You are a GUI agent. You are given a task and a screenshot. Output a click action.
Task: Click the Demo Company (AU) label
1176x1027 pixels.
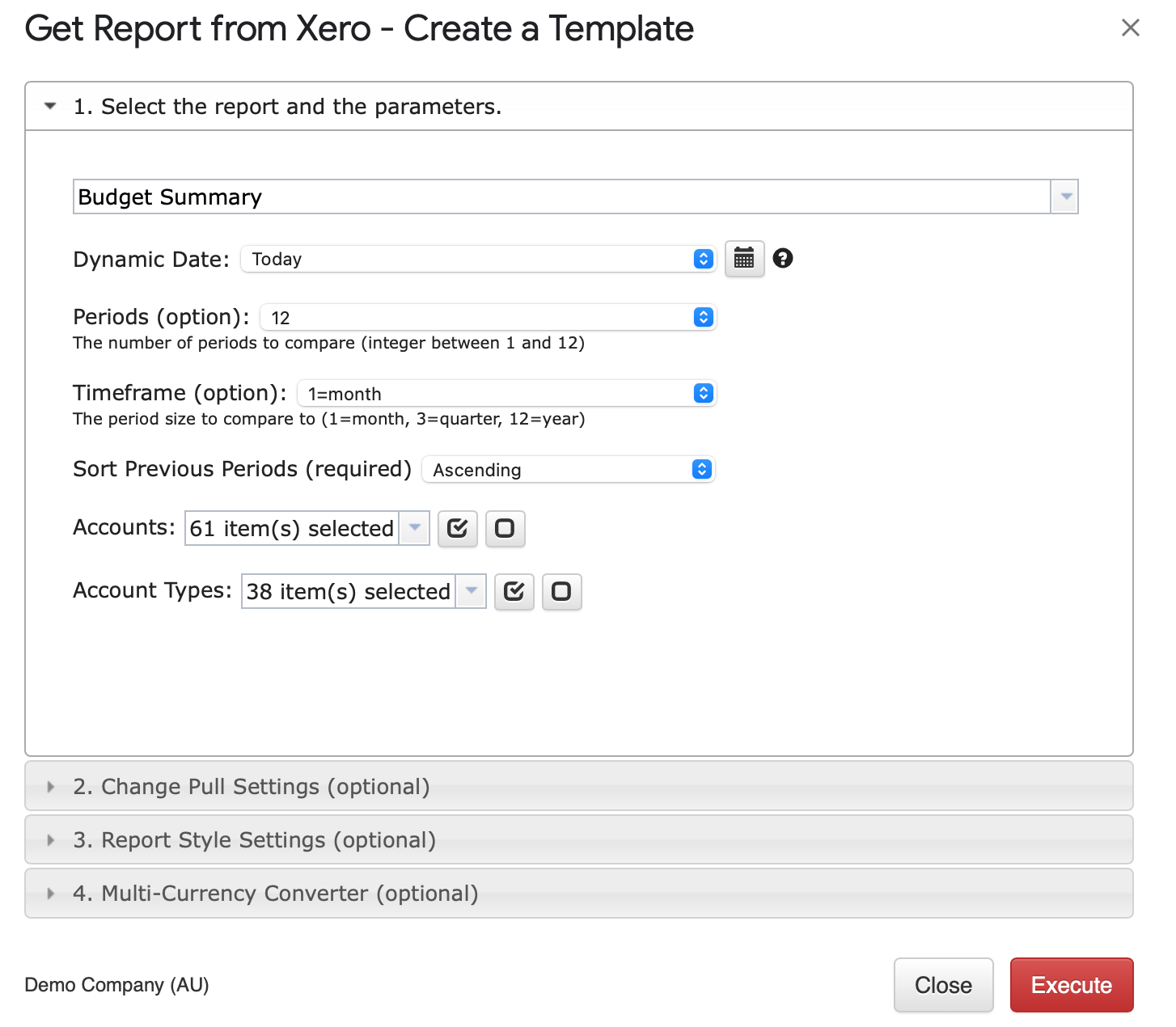click(116, 985)
